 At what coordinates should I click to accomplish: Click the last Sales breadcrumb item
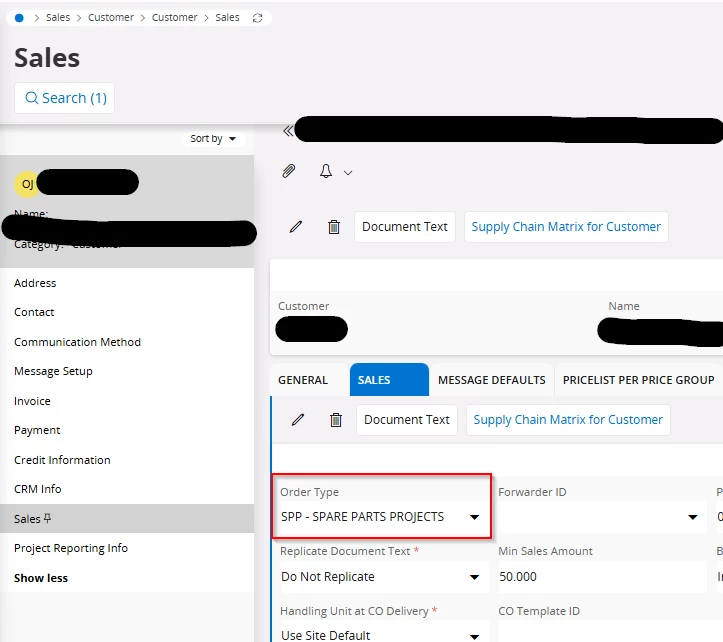(227, 18)
